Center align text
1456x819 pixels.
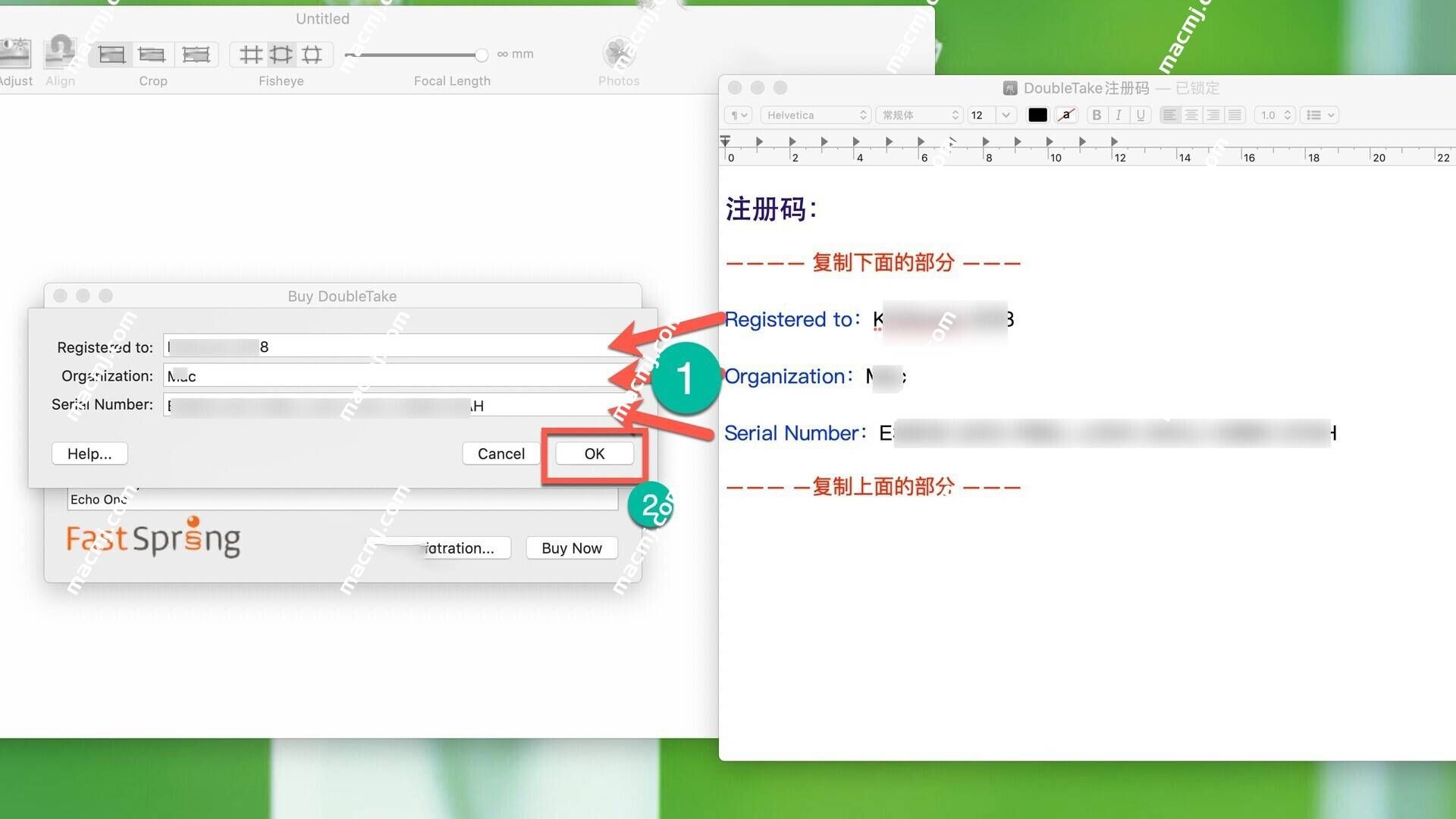point(1191,115)
